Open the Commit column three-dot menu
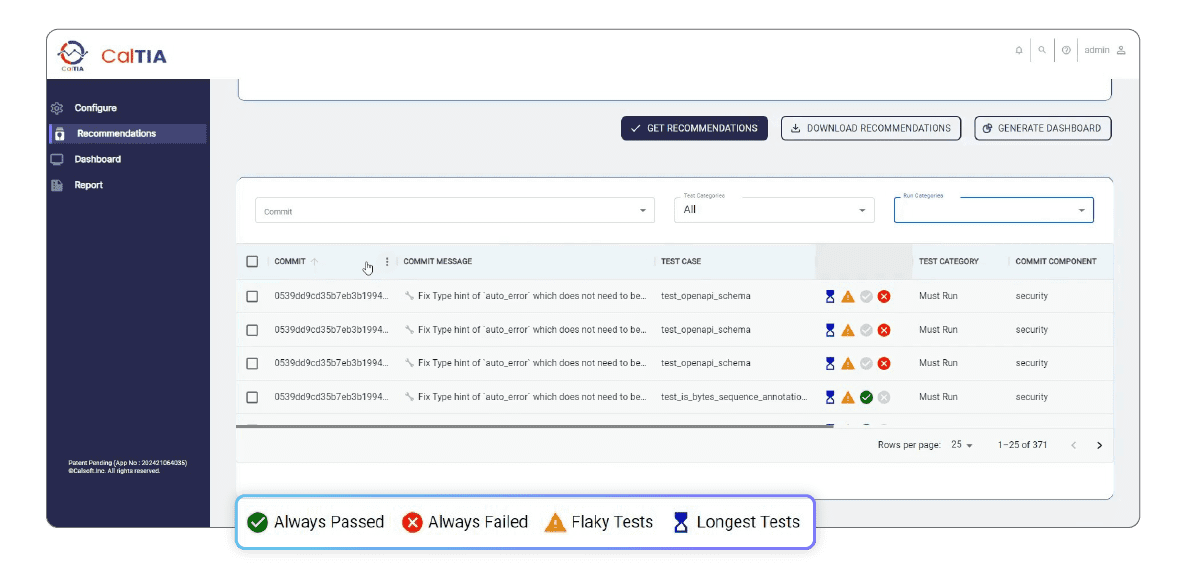This screenshot has width=1200, height=575. pos(387,262)
